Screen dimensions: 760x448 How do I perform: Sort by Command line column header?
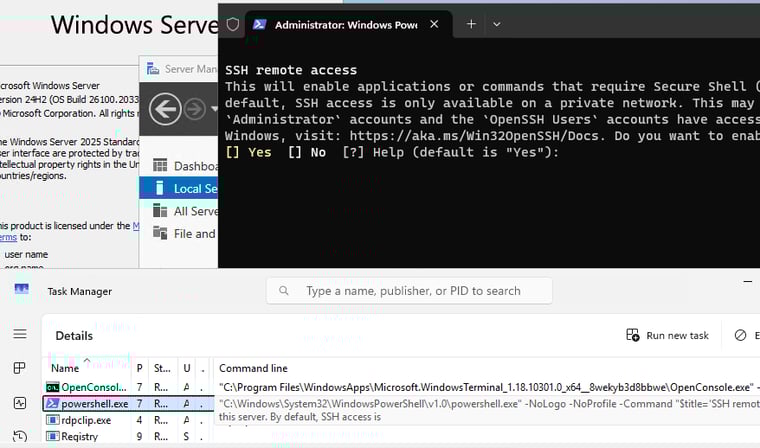[485, 368]
